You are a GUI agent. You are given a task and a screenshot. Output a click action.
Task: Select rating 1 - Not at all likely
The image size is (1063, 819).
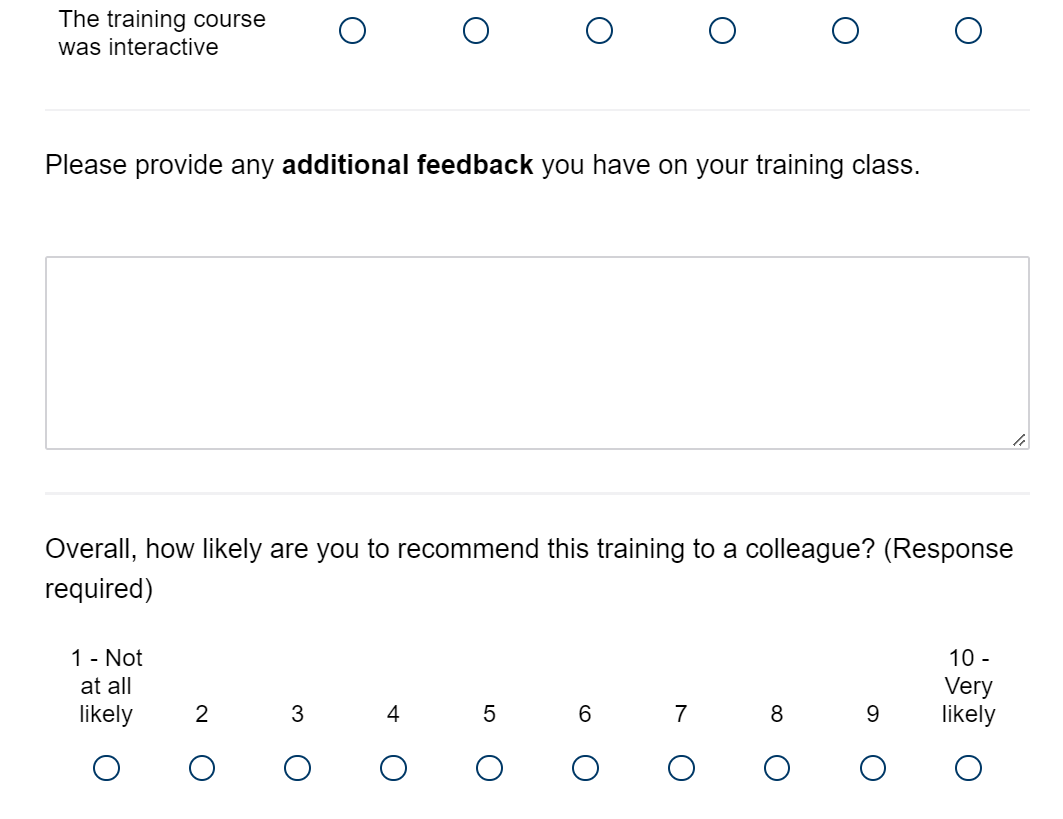tap(106, 768)
